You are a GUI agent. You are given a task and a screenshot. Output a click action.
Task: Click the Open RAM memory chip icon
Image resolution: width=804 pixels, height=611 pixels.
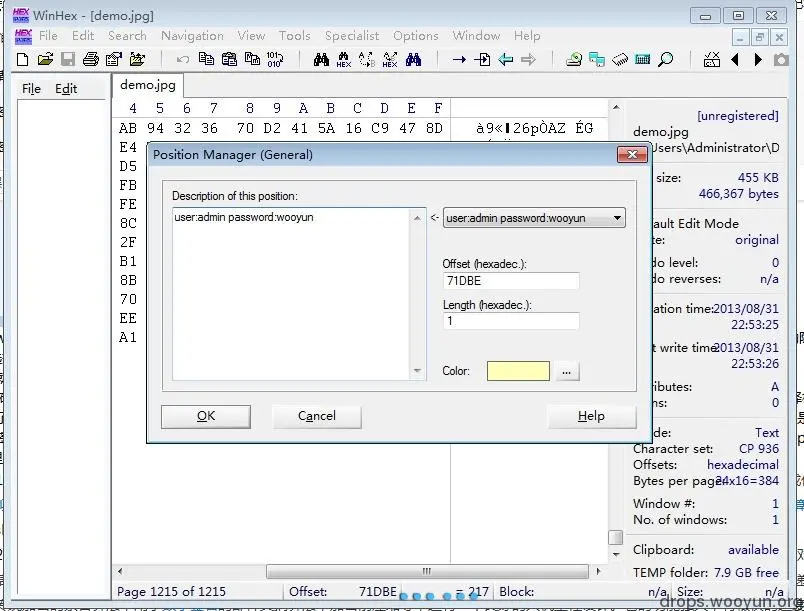coord(619,59)
